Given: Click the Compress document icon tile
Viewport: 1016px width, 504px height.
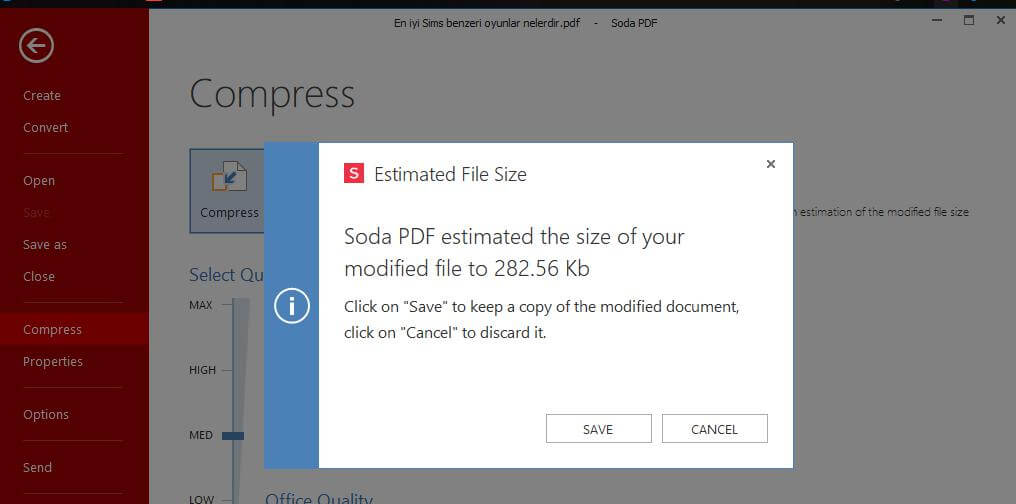Looking at the screenshot, I should coord(227,191).
